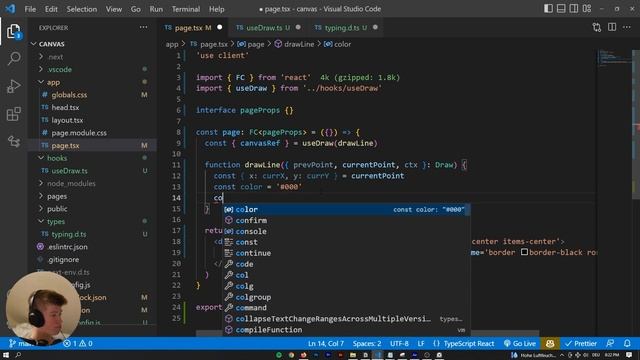Open layout.tsx in explorer
This screenshot has width=640, height=360.
67,120
